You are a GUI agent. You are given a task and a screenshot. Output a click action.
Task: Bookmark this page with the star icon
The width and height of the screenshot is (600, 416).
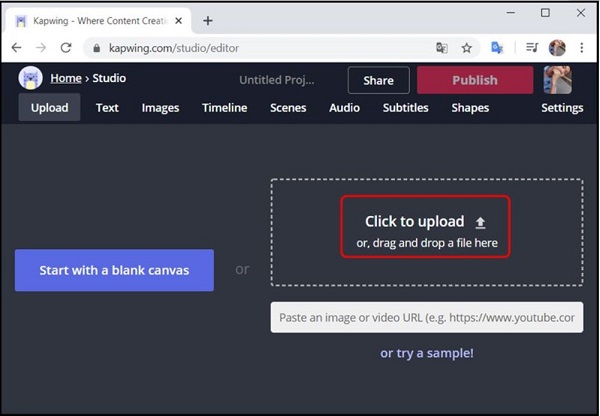pos(466,47)
